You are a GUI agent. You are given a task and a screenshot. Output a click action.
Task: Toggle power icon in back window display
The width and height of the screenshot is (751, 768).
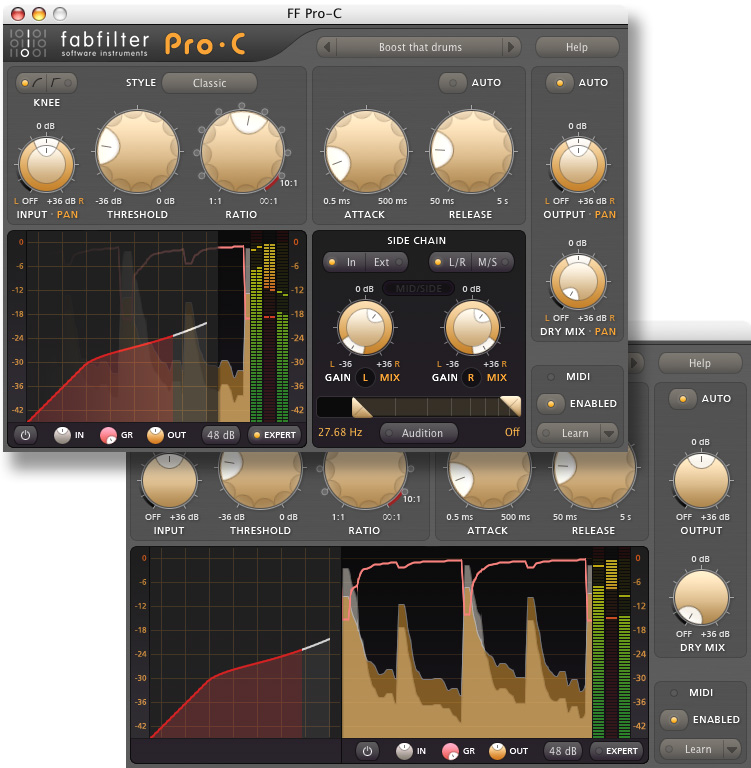click(x=367, y=751)
